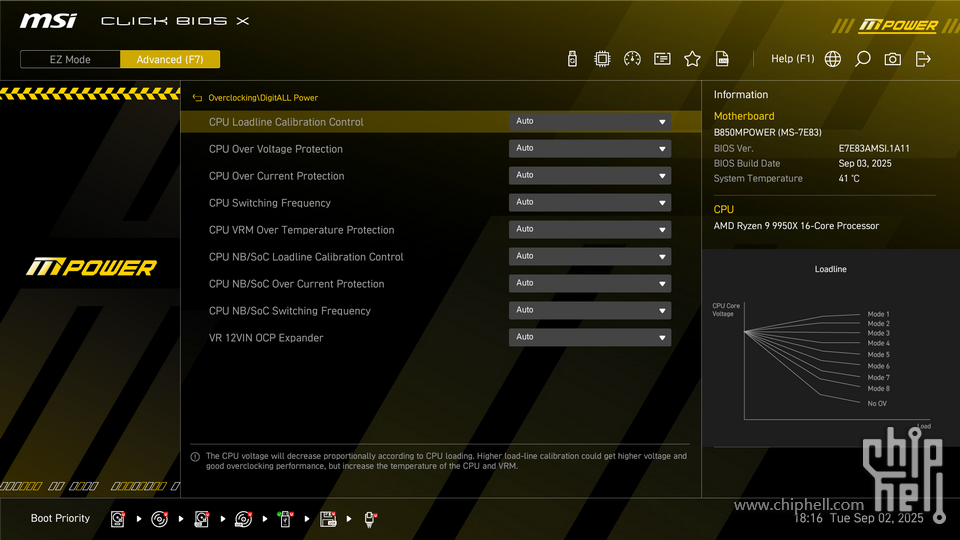Select CPU NB/SoC Over Current Protection label
Image resolution: width=960 pixels, height=540 pixels.
pyautogui.click(x=296, y=283)
